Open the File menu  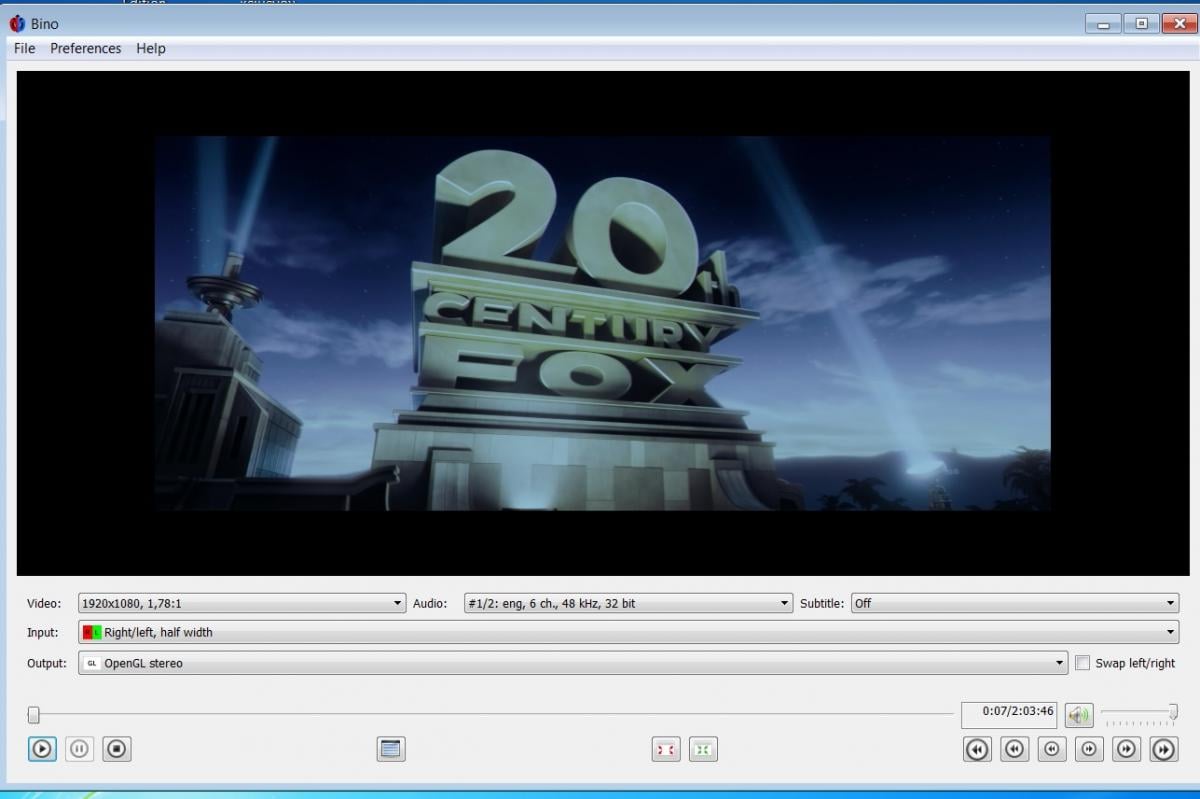25,48
